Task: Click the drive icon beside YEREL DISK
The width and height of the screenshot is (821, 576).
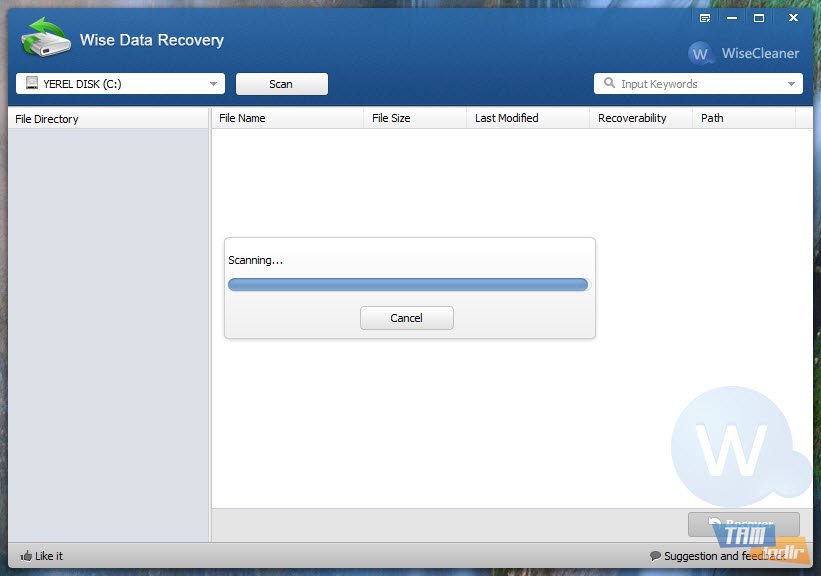Action: click(32, 84)
